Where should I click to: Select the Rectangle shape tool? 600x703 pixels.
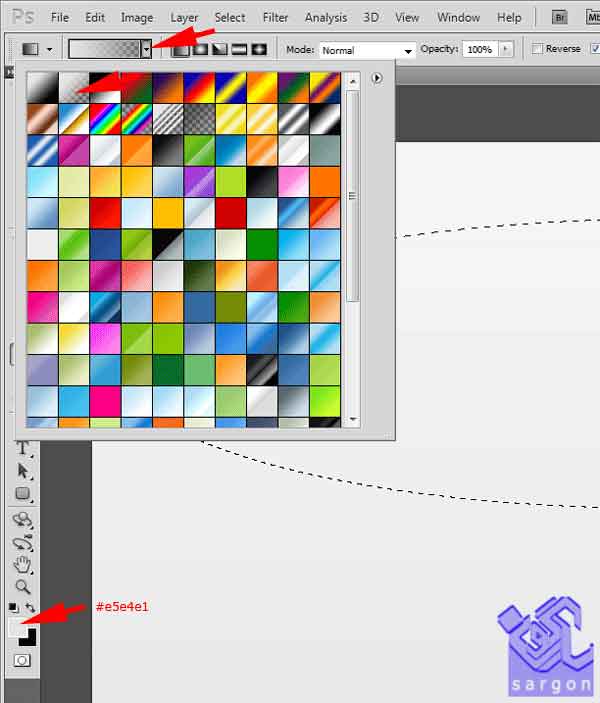(22, 494)
